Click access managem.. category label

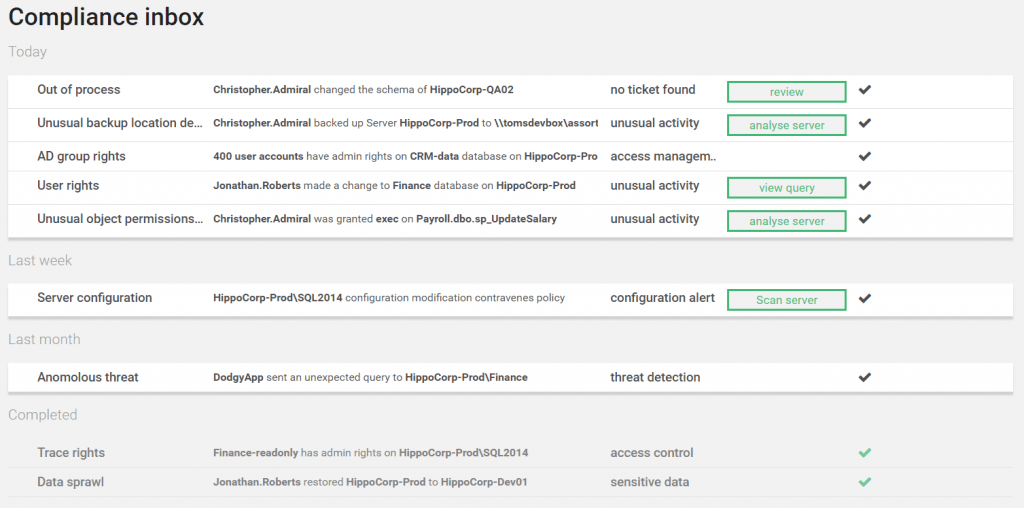click(663, 156)
